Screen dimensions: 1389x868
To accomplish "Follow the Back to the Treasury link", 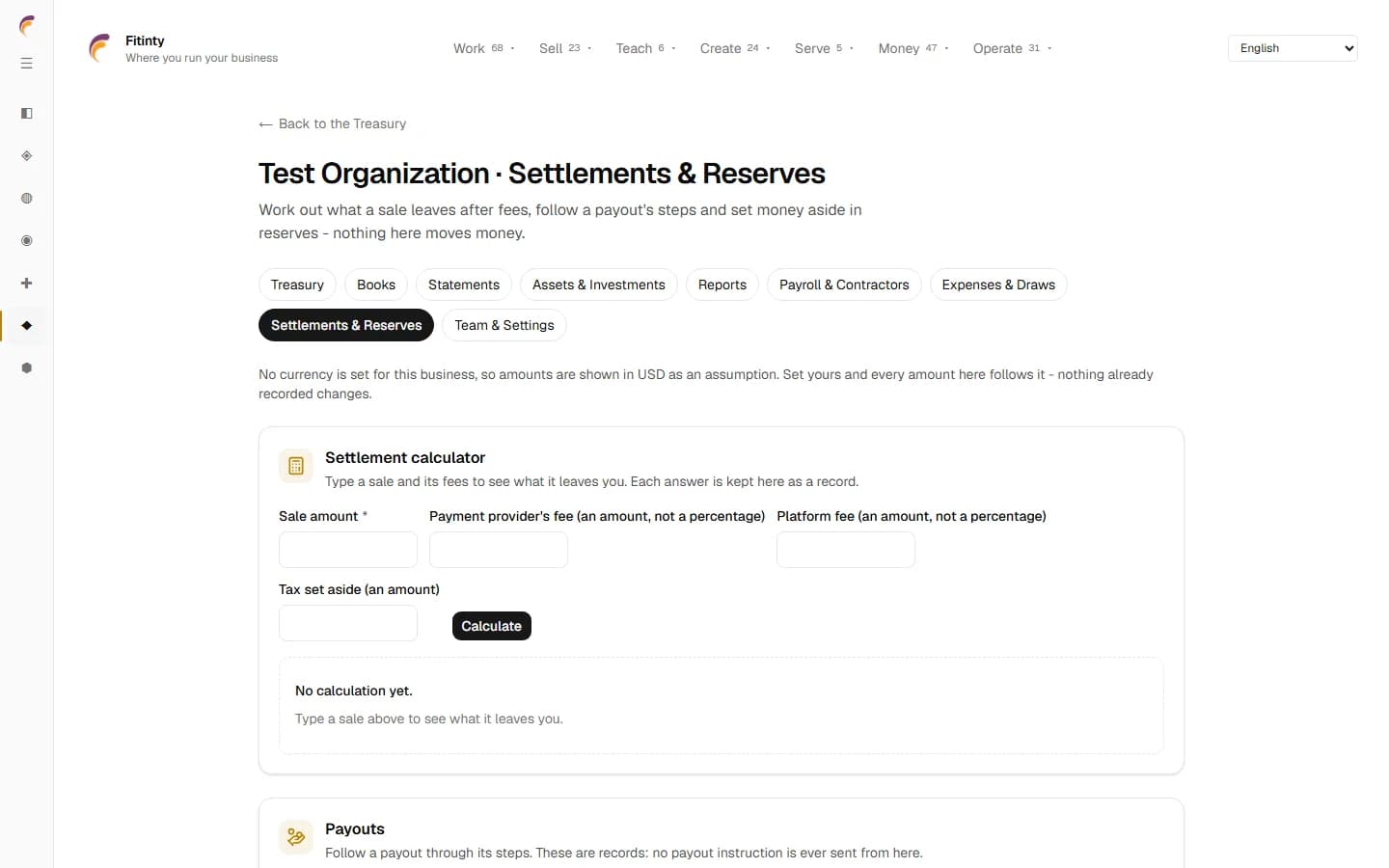I will click(333, 123).
